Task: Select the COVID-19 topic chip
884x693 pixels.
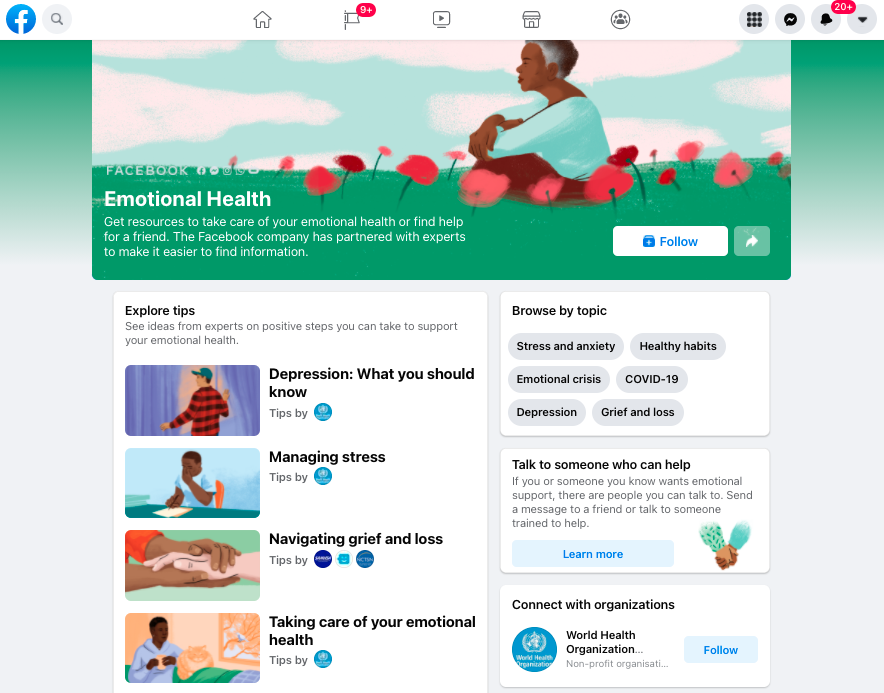Action: (651, 379)
